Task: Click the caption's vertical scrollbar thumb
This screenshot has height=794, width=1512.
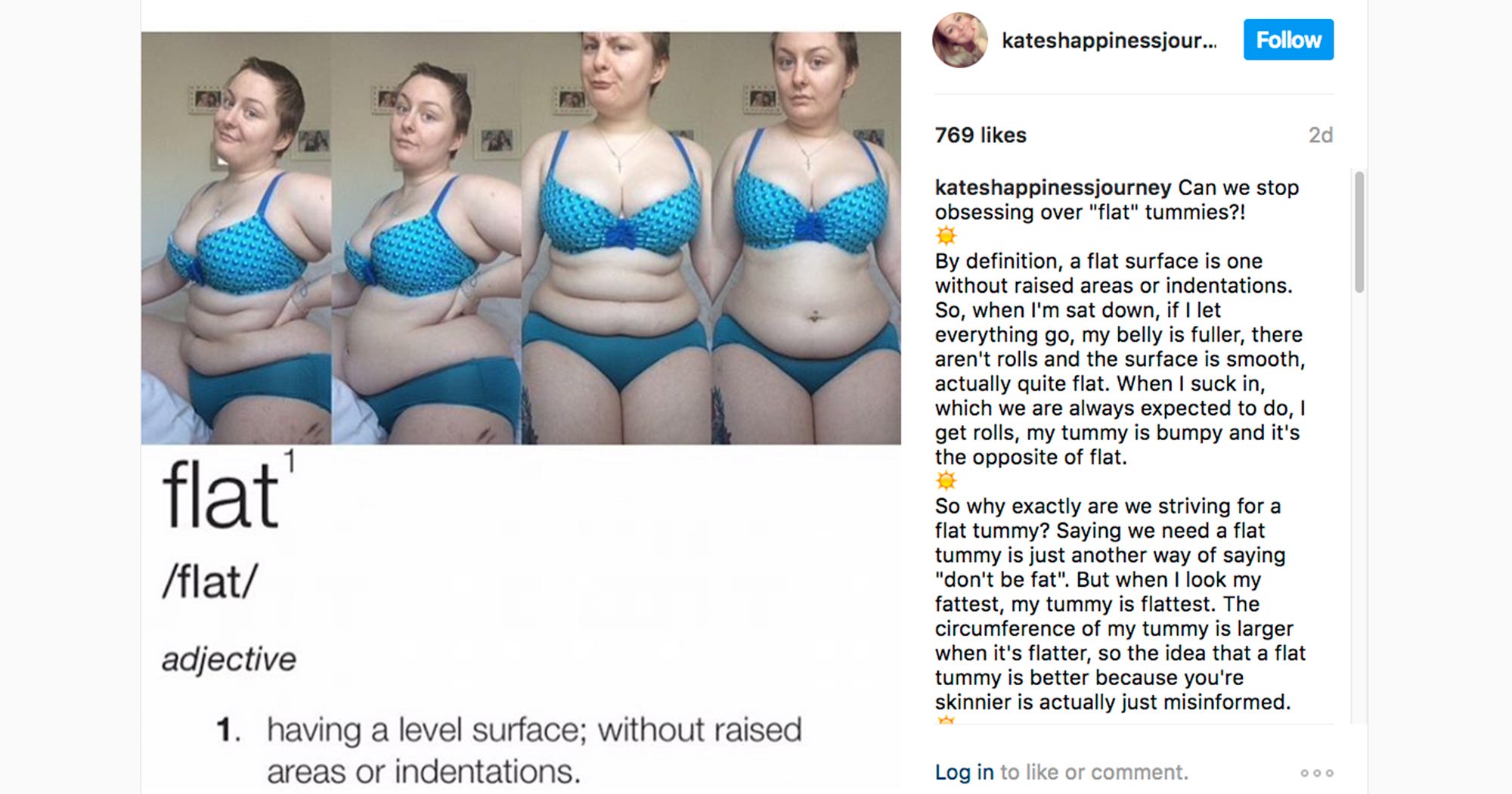Action: pos(1359,231)
